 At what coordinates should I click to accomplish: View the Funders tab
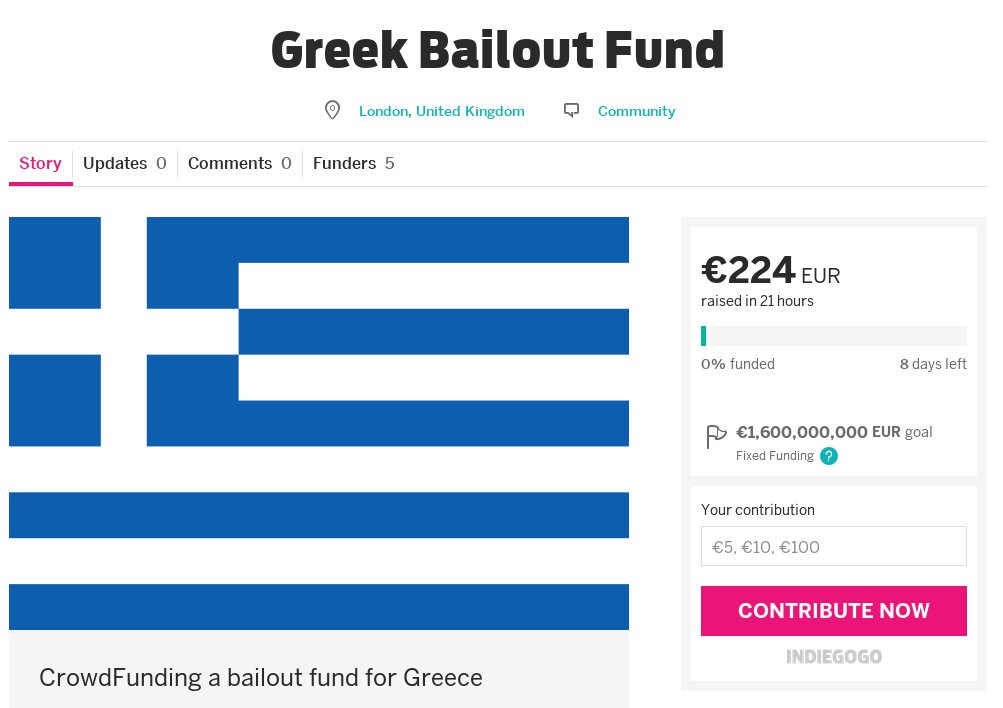click(353, 164)
